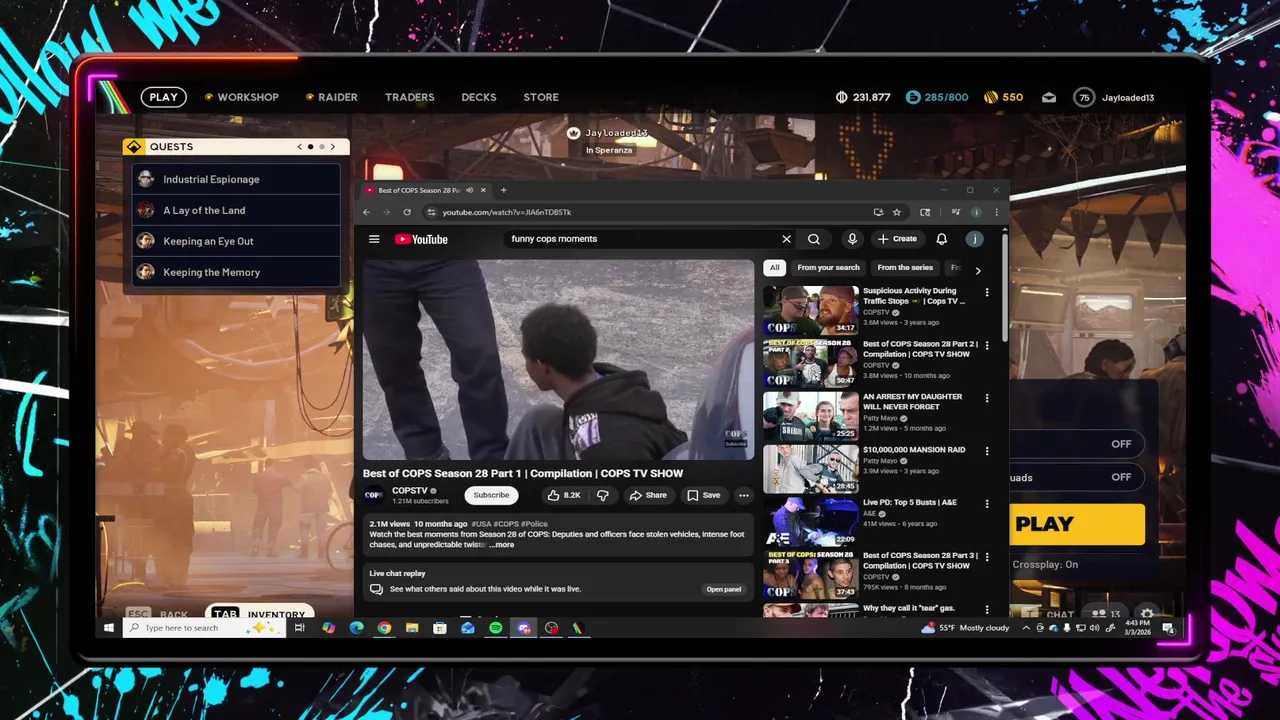This screenshot has height=720, width=1280.
Task: Open the Create dropdown button
Action: [897, 239]
